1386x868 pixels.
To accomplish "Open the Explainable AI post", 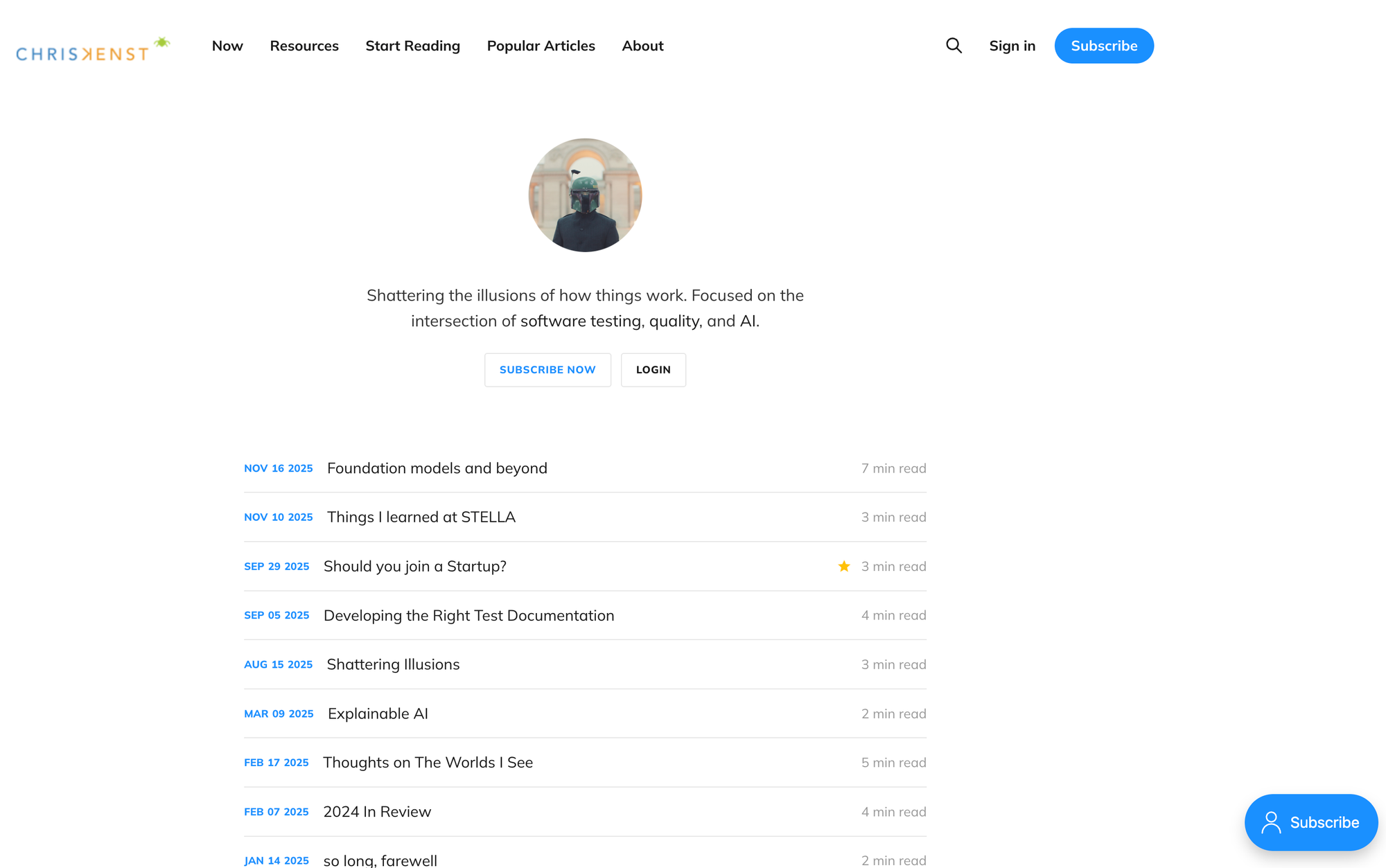I will tap(378, 714).
